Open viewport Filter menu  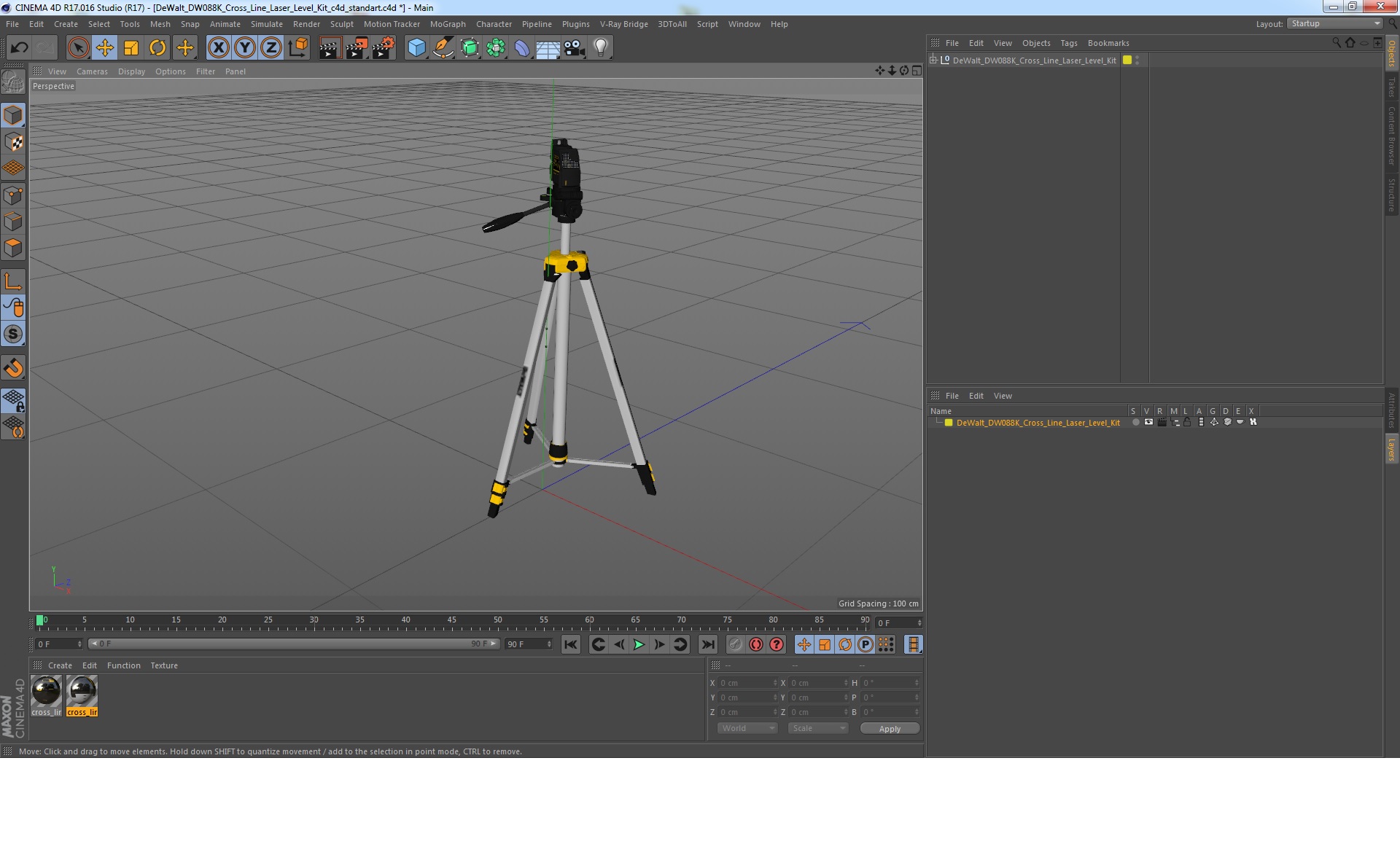(206, 71)
